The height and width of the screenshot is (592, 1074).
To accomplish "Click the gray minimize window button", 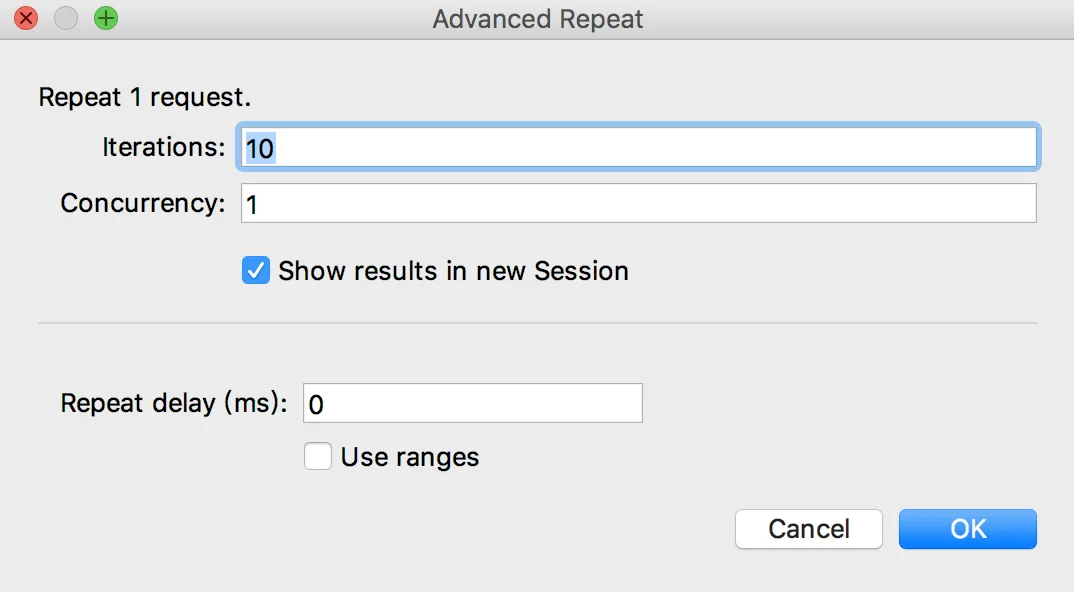I will [66, 18].
